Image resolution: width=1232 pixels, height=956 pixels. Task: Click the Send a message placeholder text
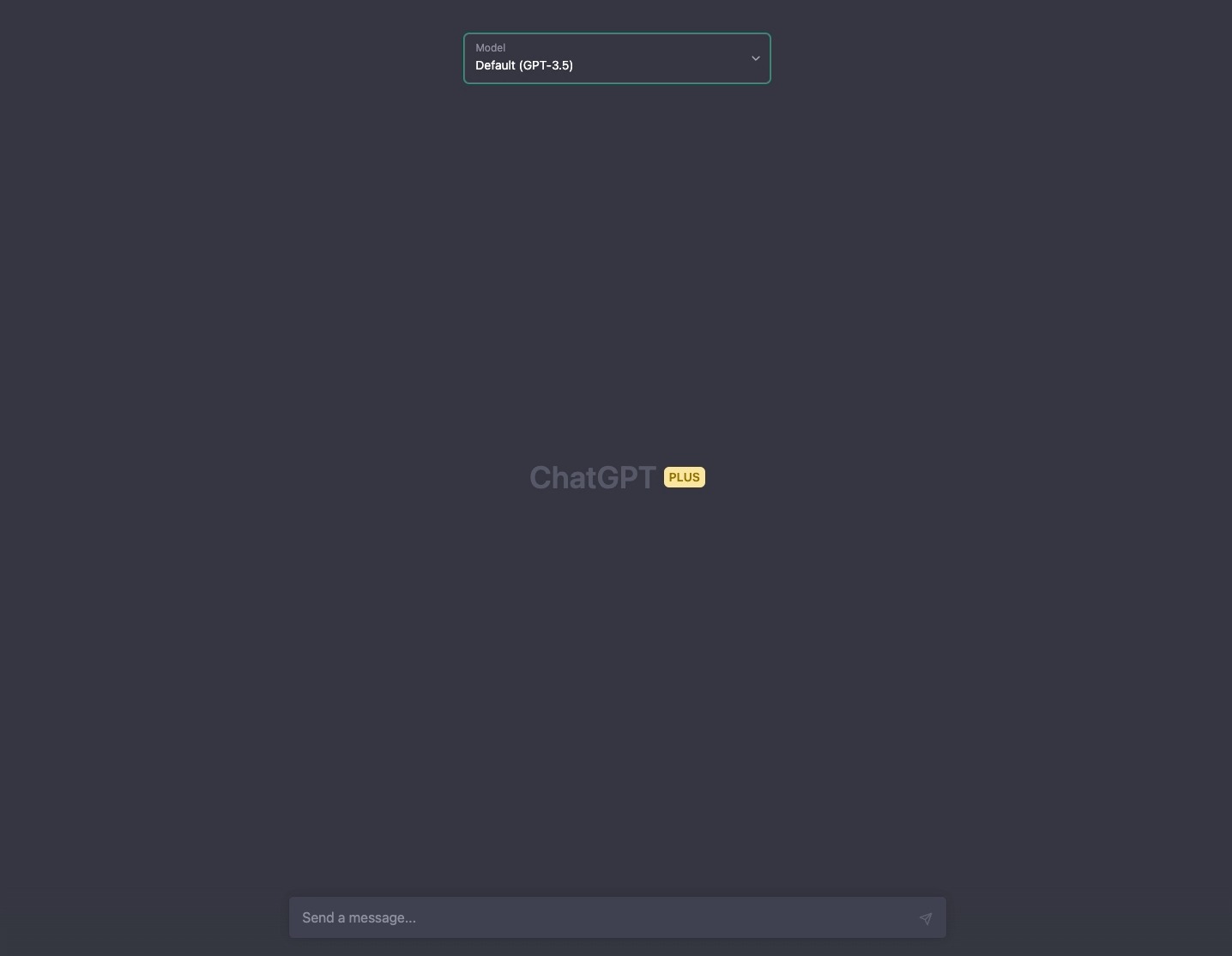coord(359,918)
